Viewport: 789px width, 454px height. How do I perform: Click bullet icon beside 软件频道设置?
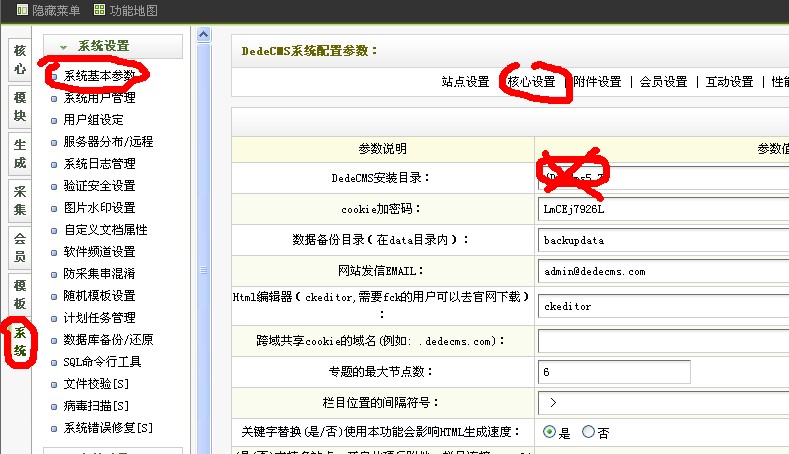click(x=54, y=253)
